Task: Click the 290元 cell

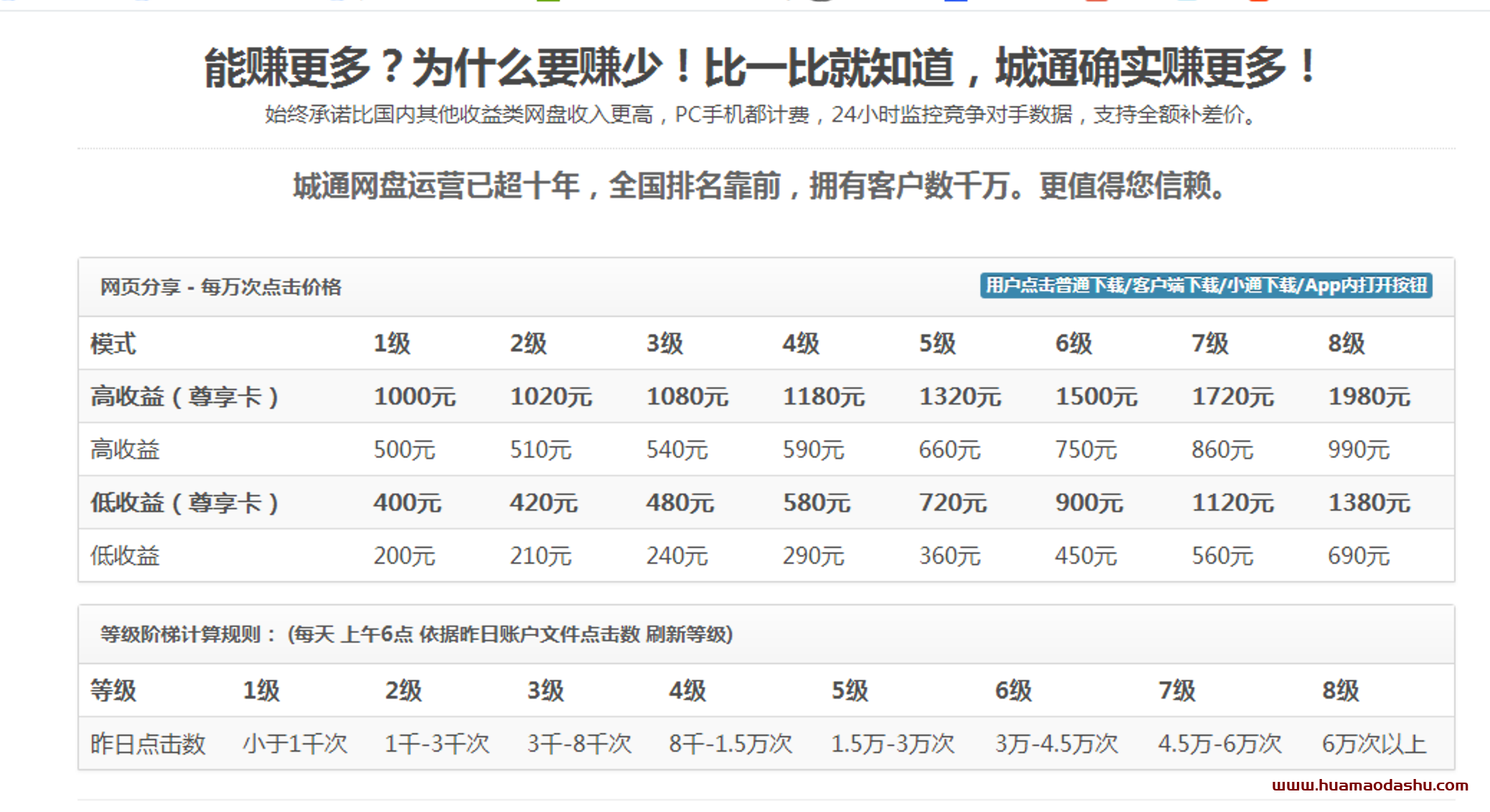Action: [x=813, y=556]
